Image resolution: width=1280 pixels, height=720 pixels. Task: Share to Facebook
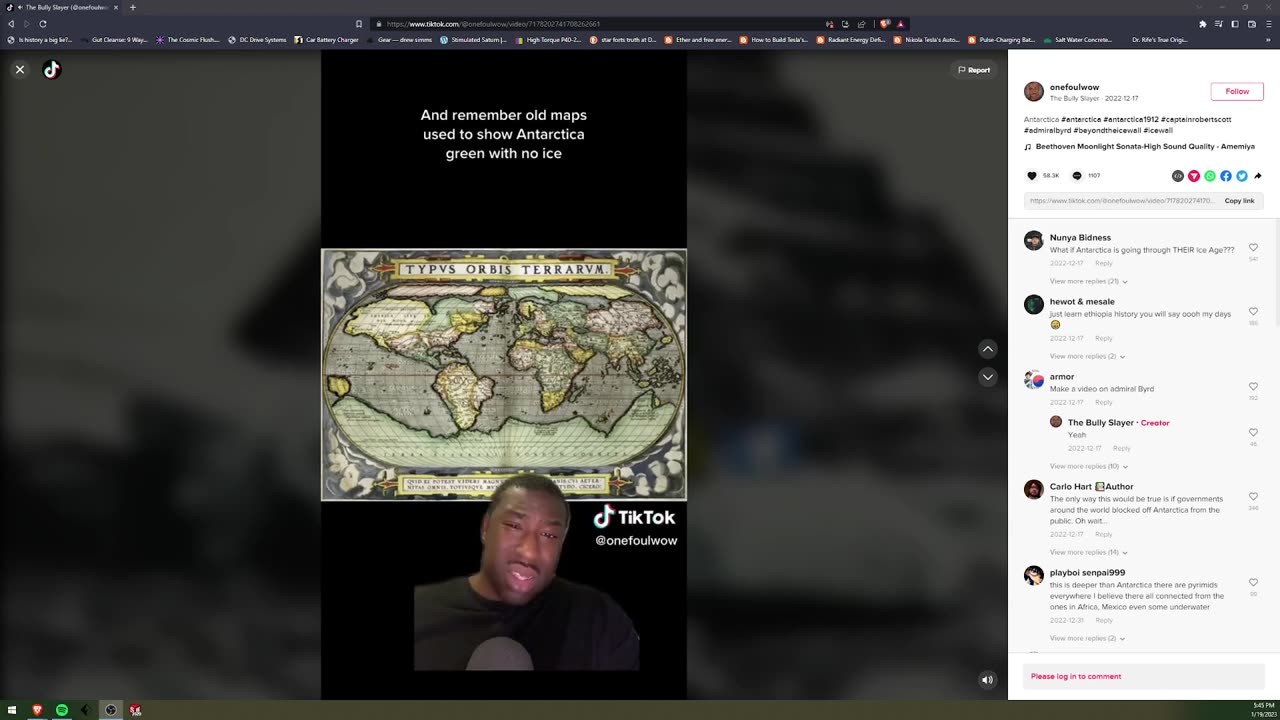point(1226,176)
